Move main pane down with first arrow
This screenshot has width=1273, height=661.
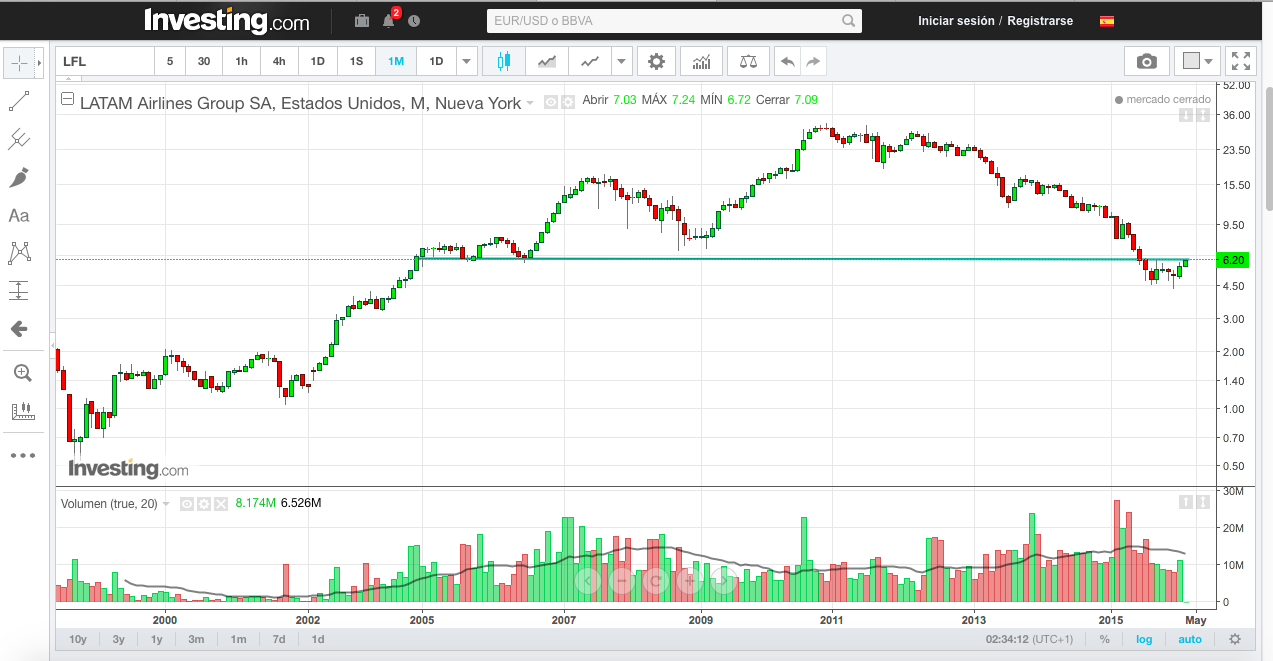(1186, 115)
